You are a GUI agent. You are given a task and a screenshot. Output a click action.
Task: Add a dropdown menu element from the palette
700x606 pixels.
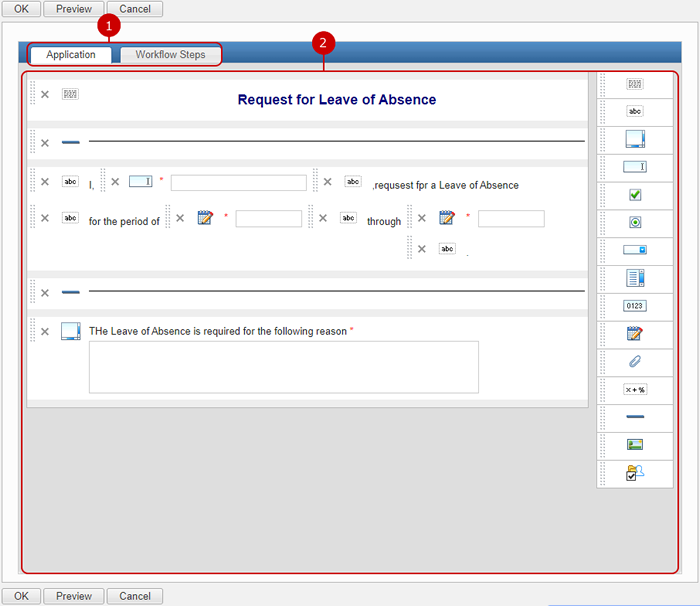pyautogui.click(x=634, y=250)
